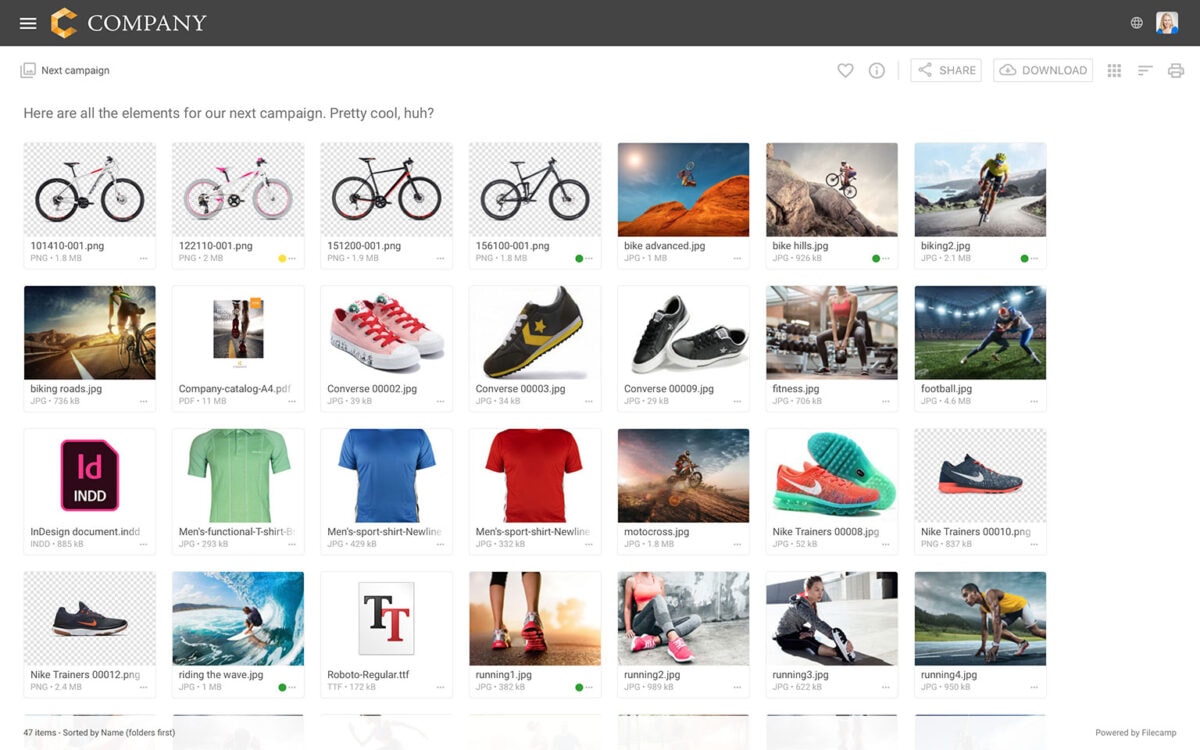Open the sort order options icon

pos(1145,70)
